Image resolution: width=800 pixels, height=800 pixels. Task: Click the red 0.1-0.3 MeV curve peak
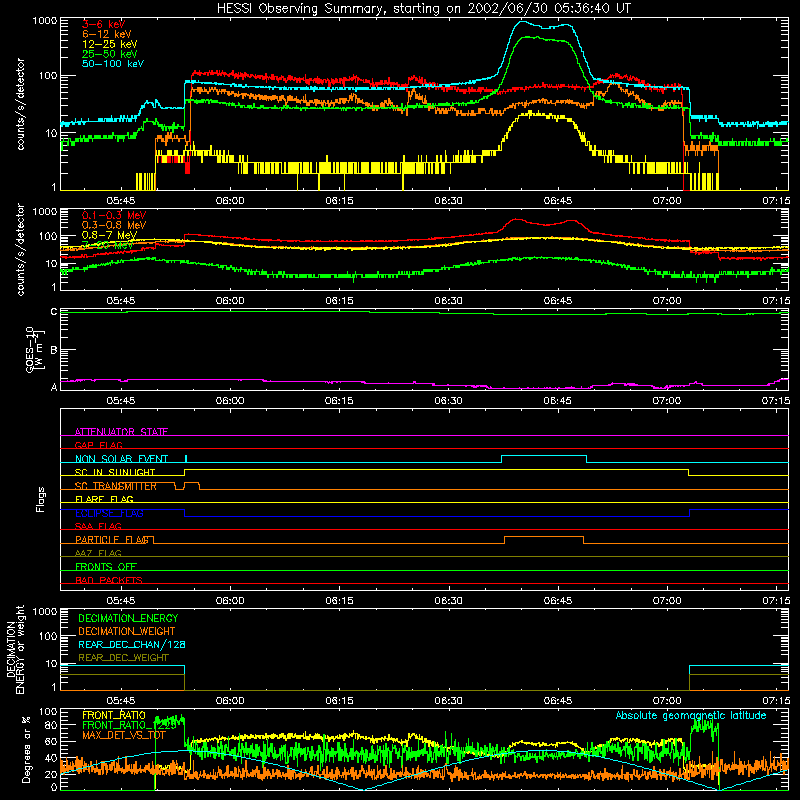516,219
